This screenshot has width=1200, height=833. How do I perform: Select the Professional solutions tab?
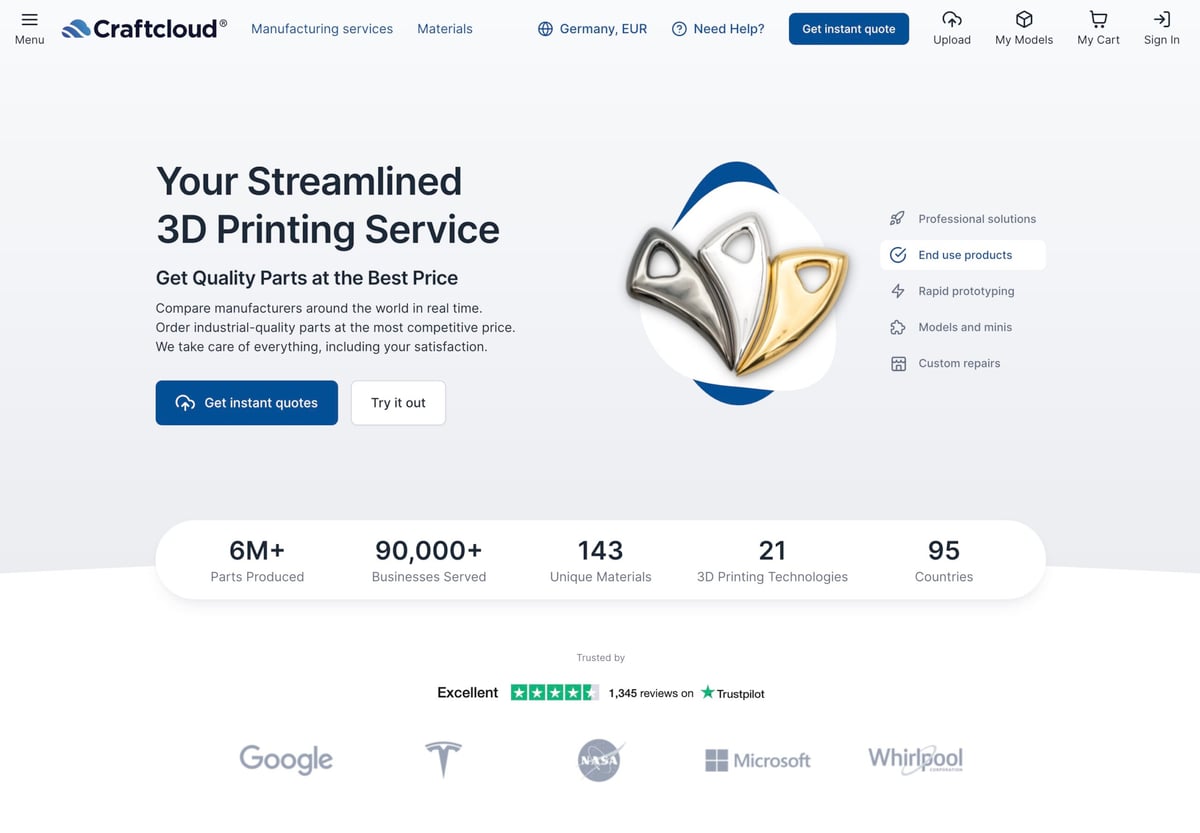click(963, 219)
